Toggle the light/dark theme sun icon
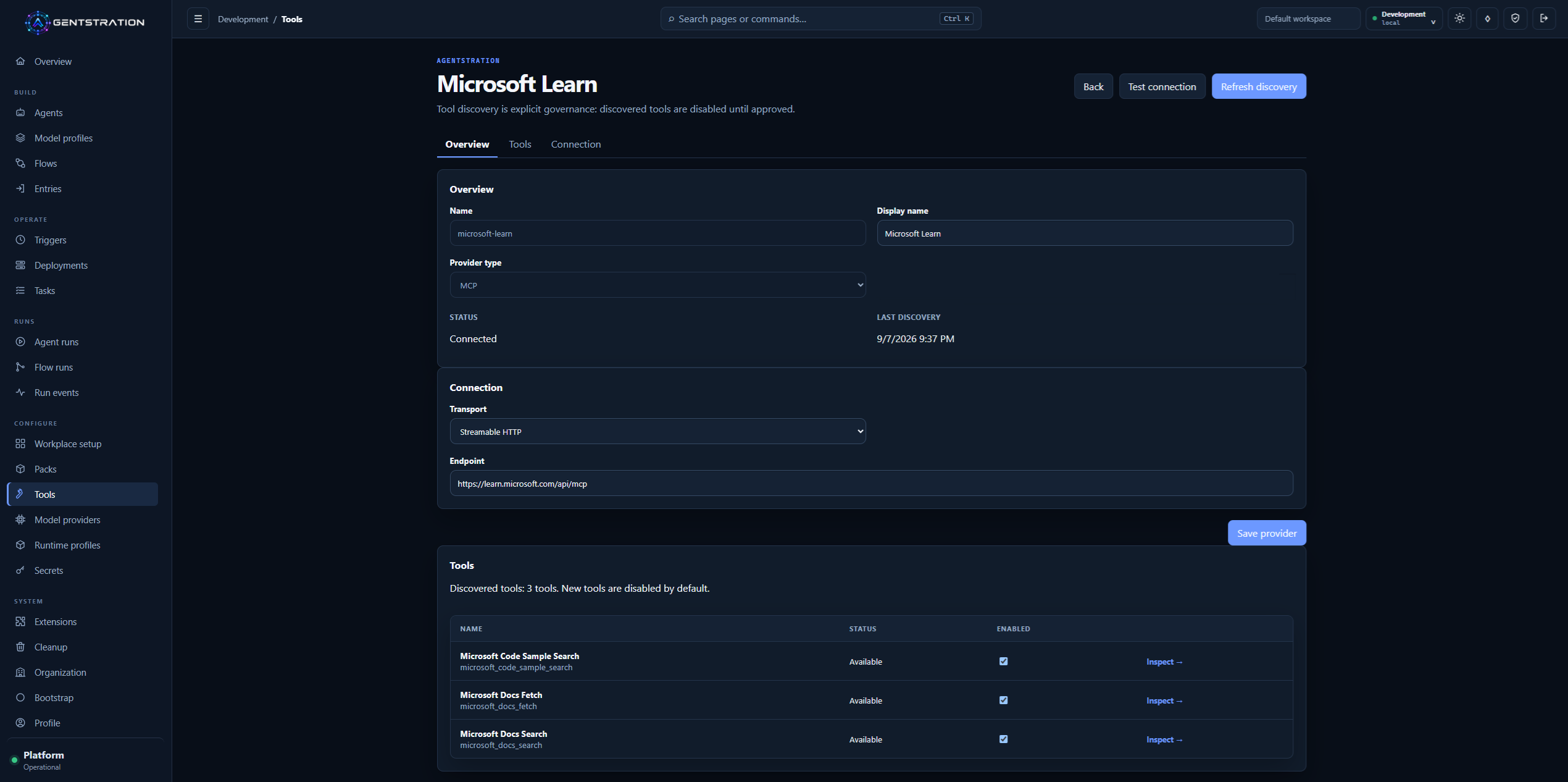The image size is (1568, 782). 1459,19
